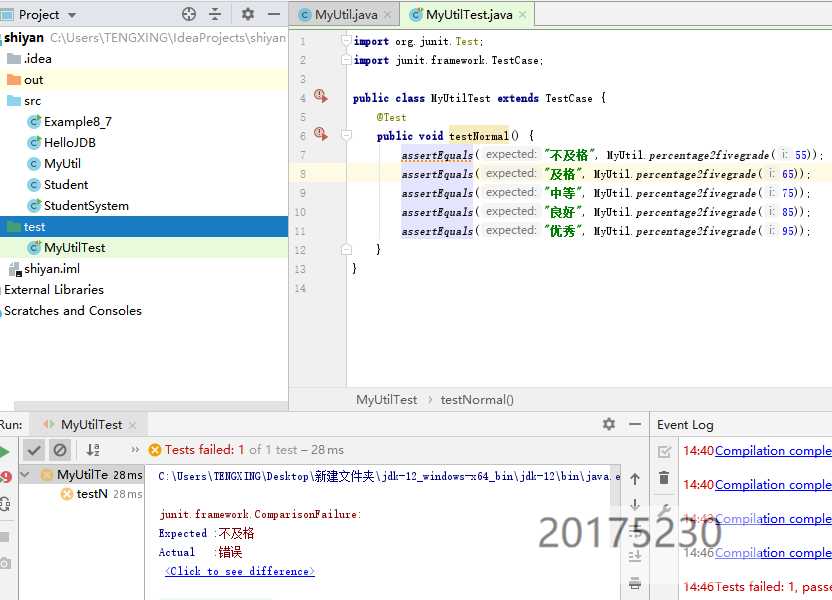Clear all Event Log entries trash icon

coord(664,477)
